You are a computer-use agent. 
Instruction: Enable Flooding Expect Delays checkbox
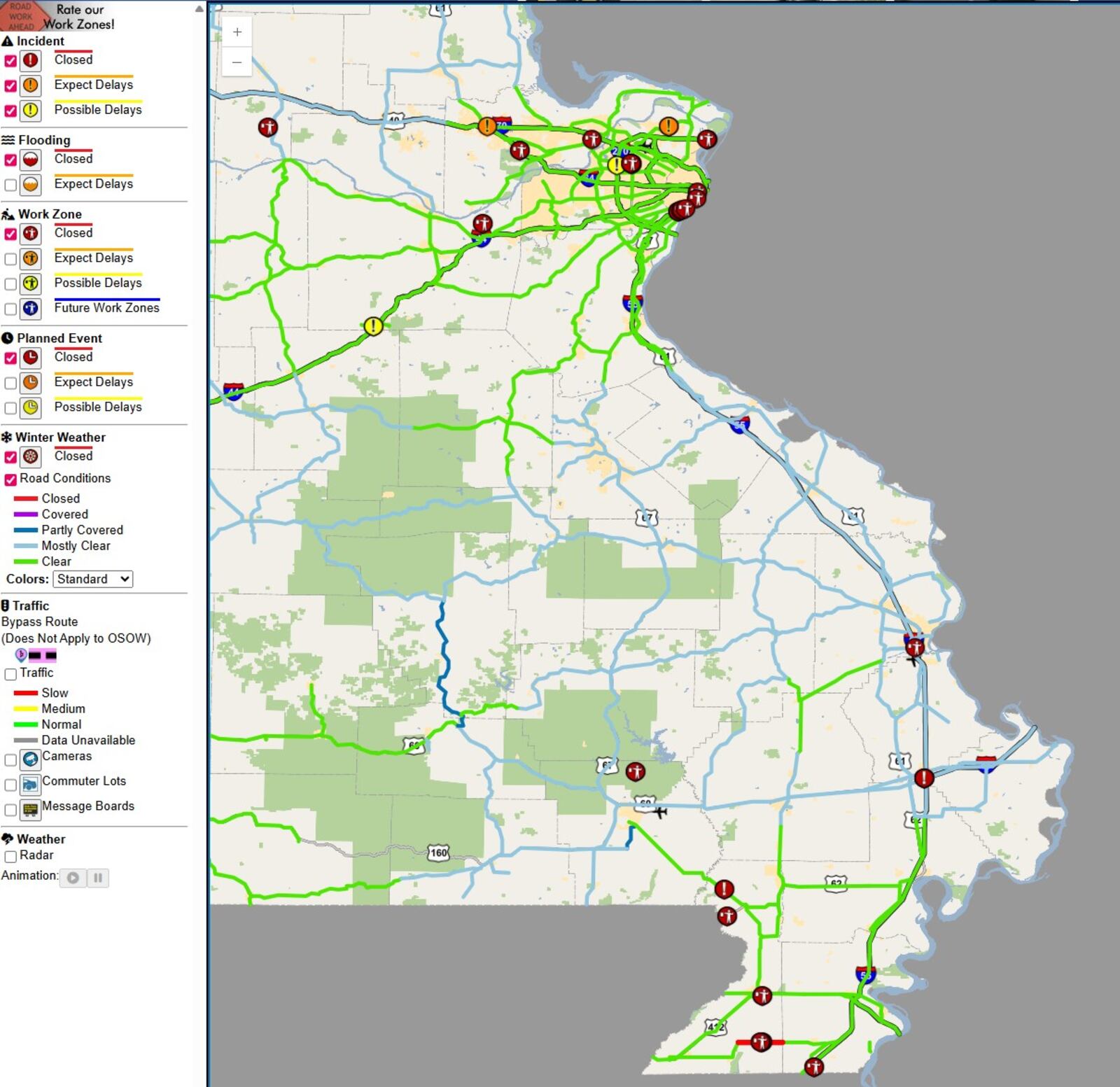[x=10, y=185]
